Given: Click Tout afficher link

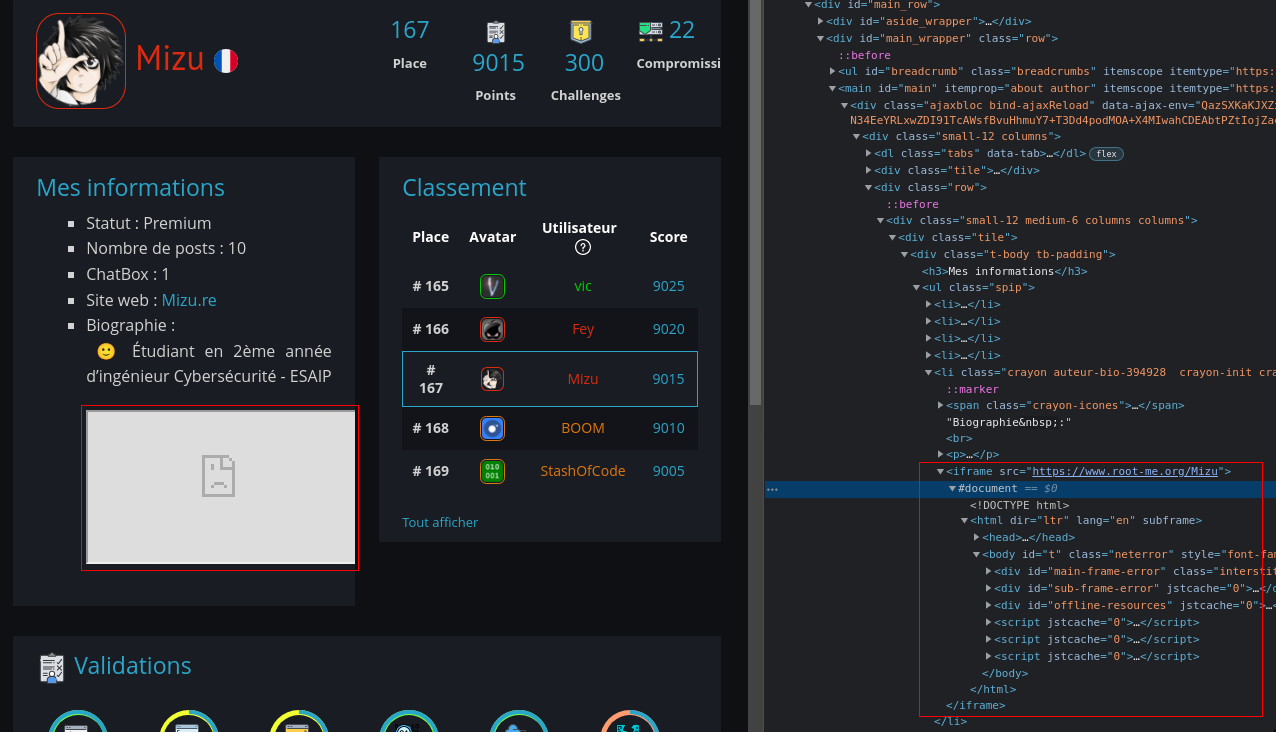Looking at the screenshot, I should pyautogui.click(x=440, y=522).
